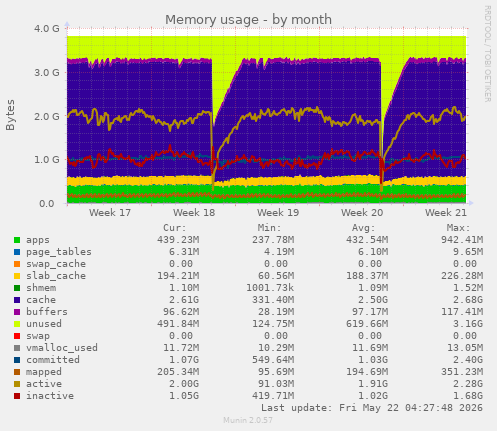The image size is (497, 431).
Task: Click cache min value 331.40M
Action: point(273,300)
